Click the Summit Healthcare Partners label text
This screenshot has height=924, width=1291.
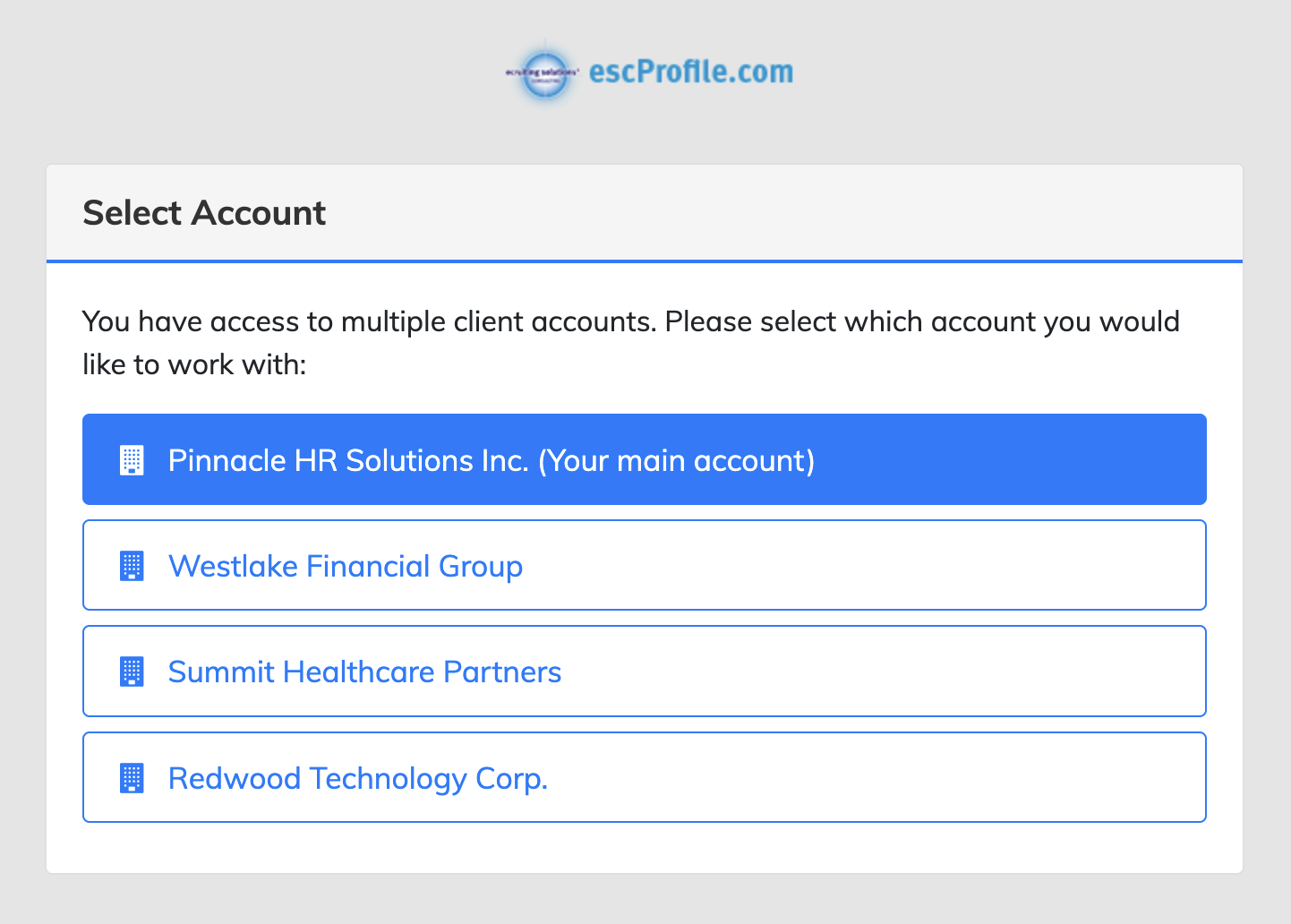364,672
